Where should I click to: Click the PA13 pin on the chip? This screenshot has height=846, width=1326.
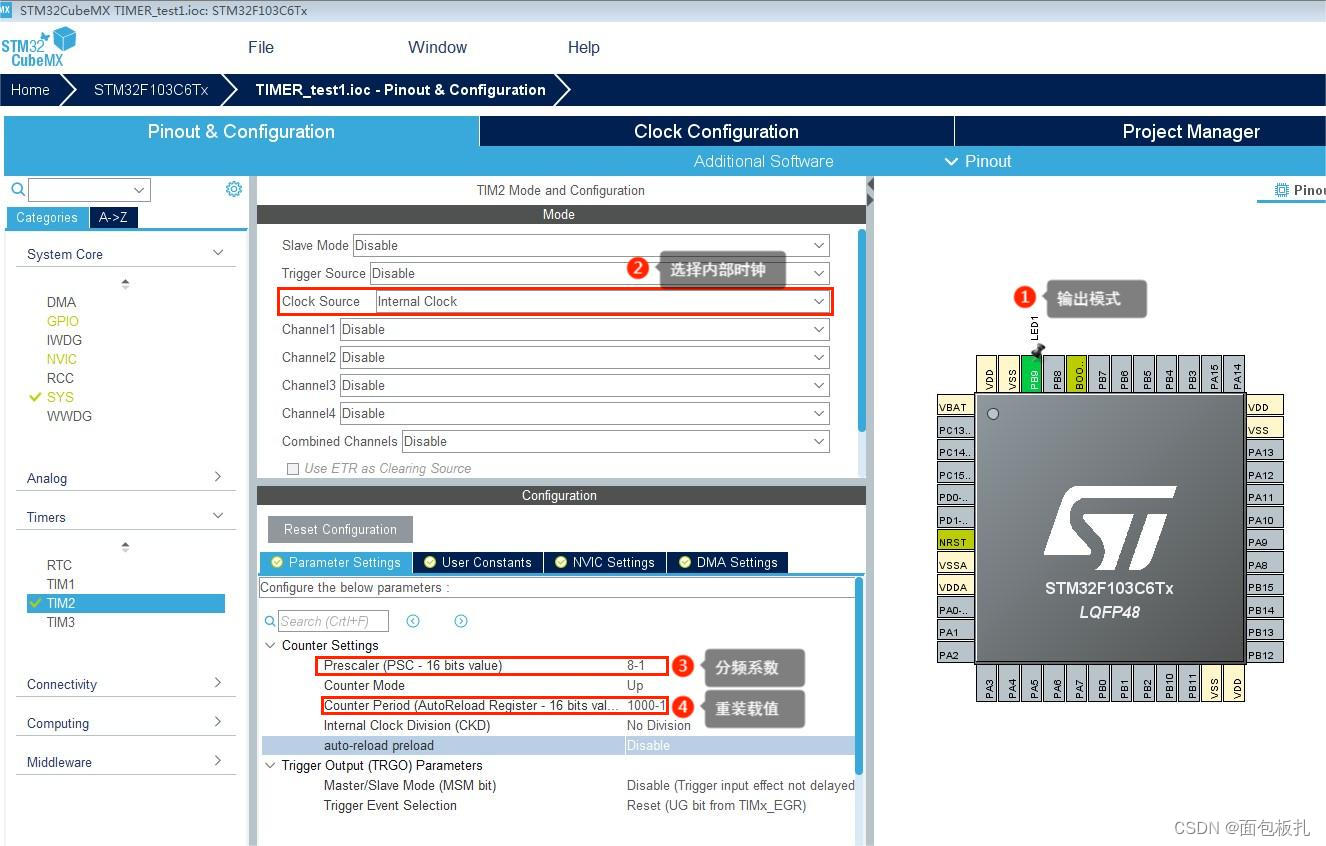1264,452
